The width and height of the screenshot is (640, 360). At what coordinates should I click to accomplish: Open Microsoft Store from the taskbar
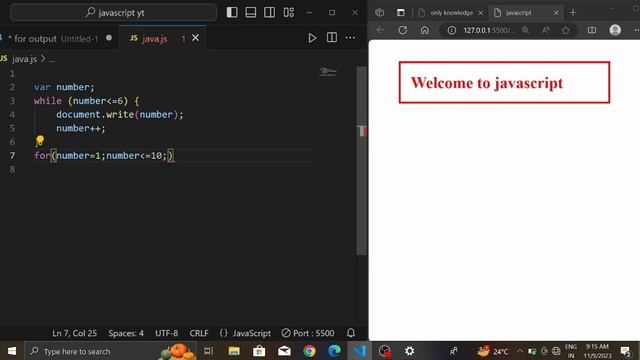[x=259, y=351]
